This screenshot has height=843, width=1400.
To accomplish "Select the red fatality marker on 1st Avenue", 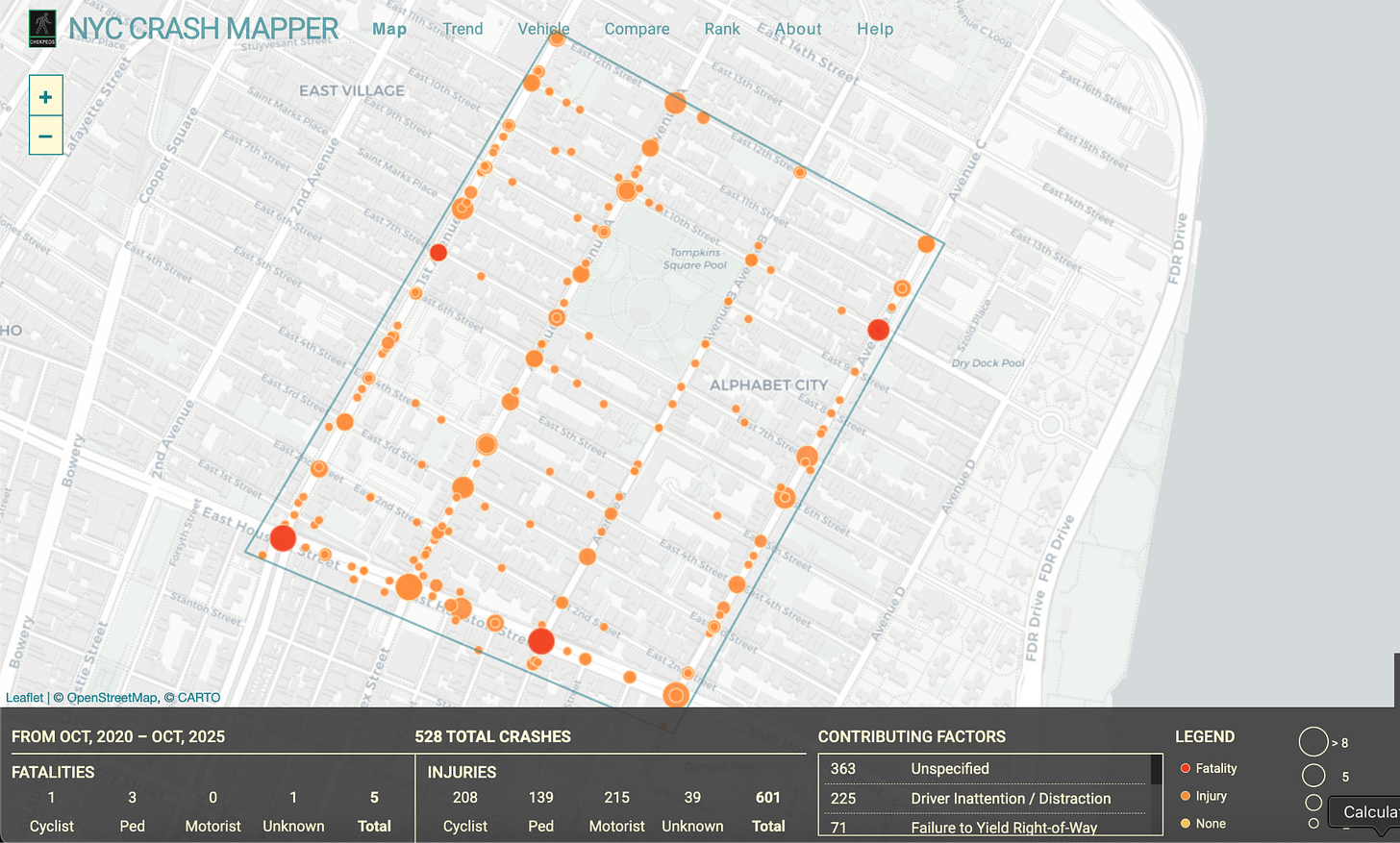I will [438, 253].
